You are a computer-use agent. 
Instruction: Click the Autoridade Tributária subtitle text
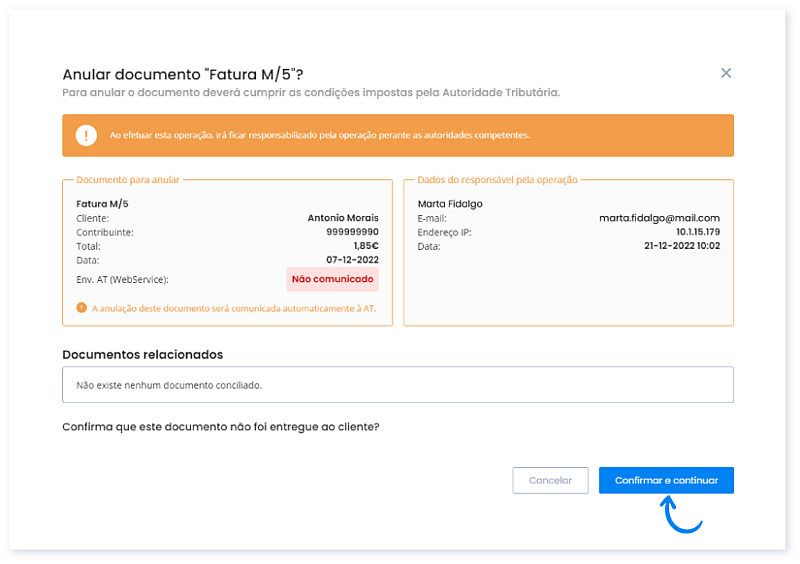click(x=311, y=92)
